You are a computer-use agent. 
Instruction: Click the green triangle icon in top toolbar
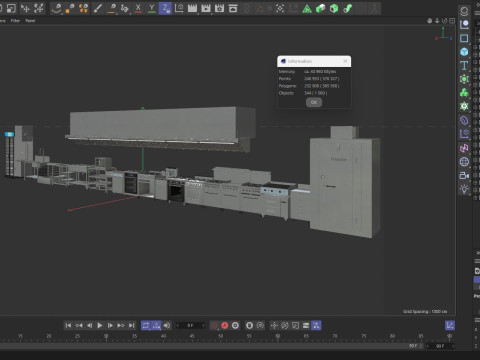coord(307,8)
